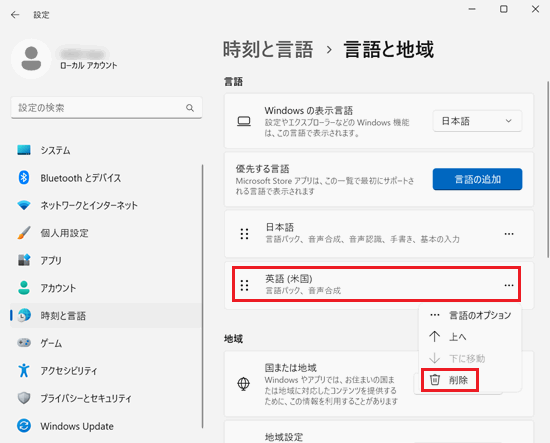Viewport: 550px width, 443px height.
Task: Choose 上へ in the context menu
Action: [470, 337]
